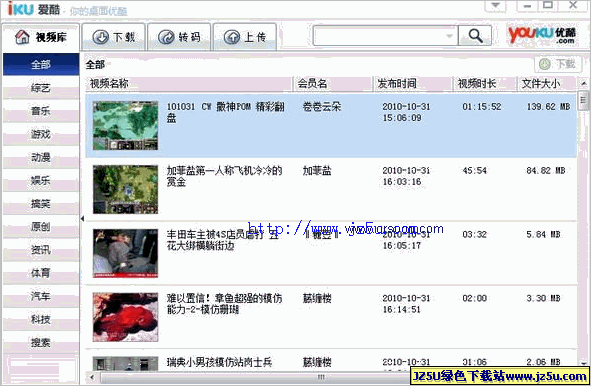Choose the 游戏 category

pos(41,134)
